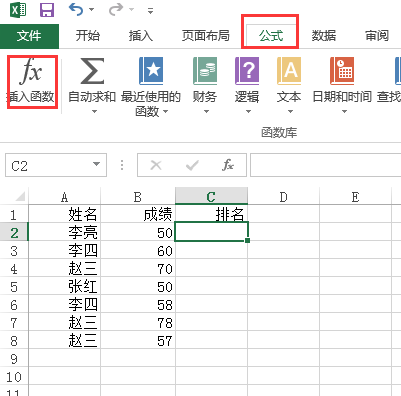Select column B header

(x=138, y=197)
